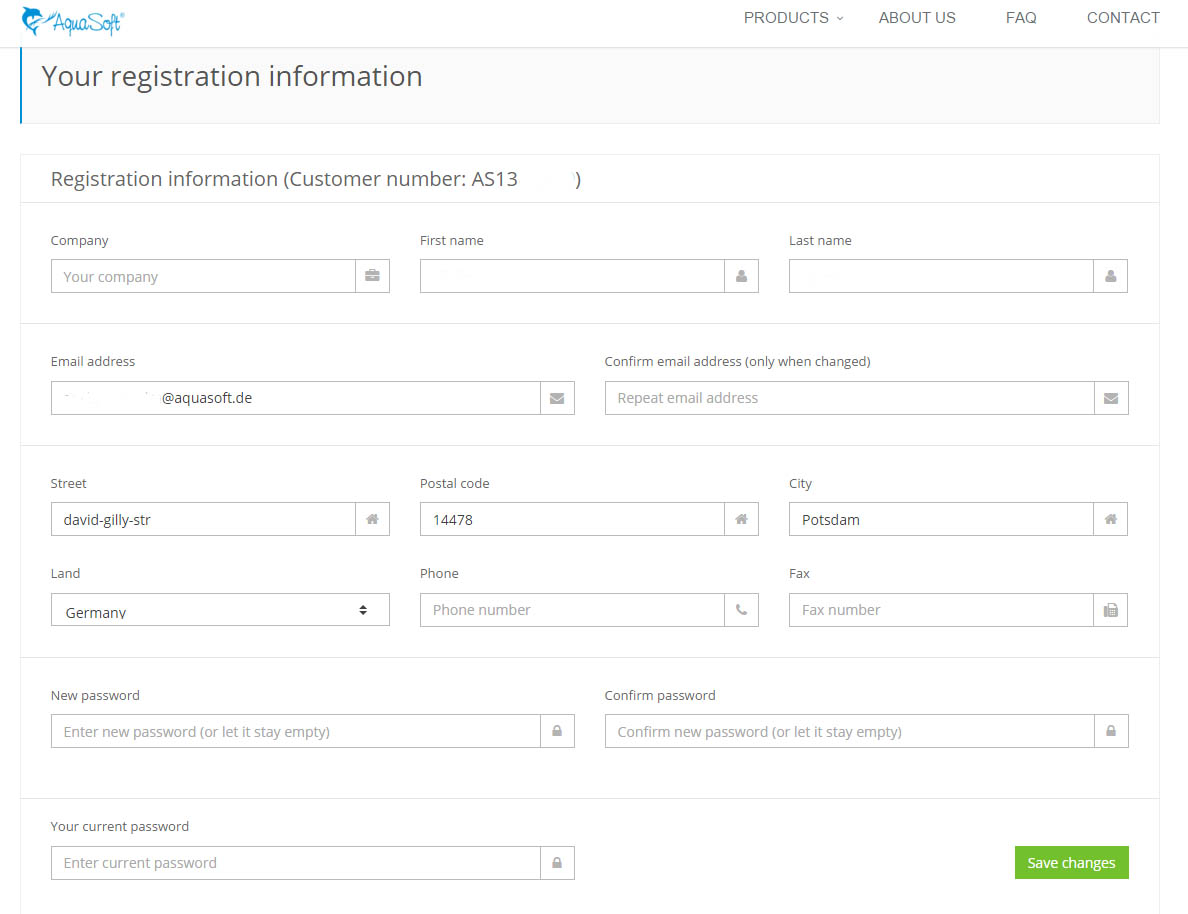Screen dimensions: 1188x914
Task: Click the fax machine icon beside Fax field
Action: (x=1110, y=610)
